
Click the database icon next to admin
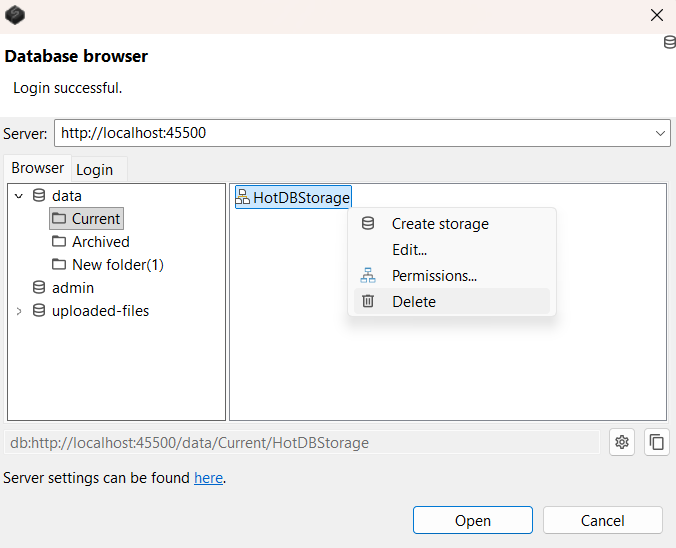click(x=39, y=288)
